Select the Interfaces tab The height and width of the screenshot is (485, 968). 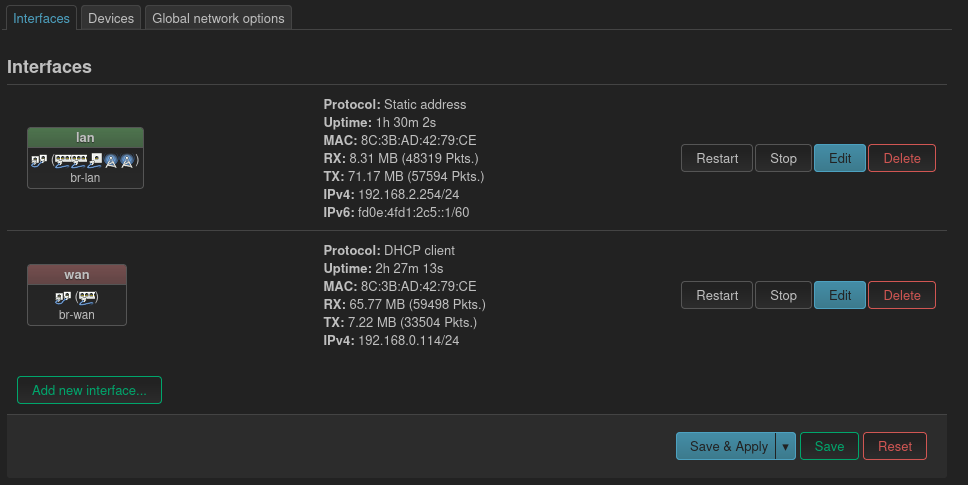click(41, 18)
